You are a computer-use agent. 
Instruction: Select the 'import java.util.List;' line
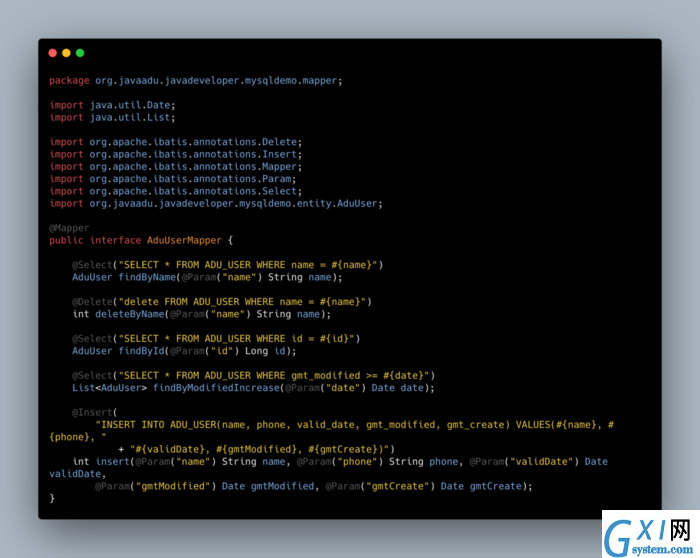pos(112,117)
